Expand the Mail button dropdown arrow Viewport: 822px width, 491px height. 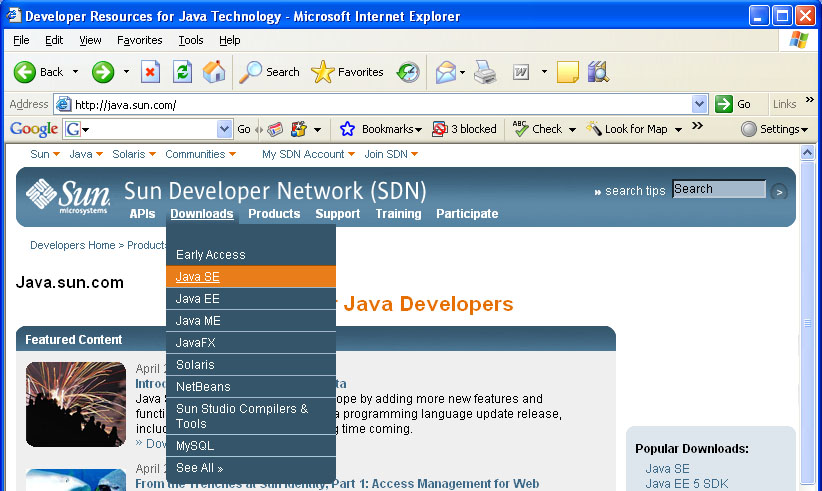click(x=462, y=72)
